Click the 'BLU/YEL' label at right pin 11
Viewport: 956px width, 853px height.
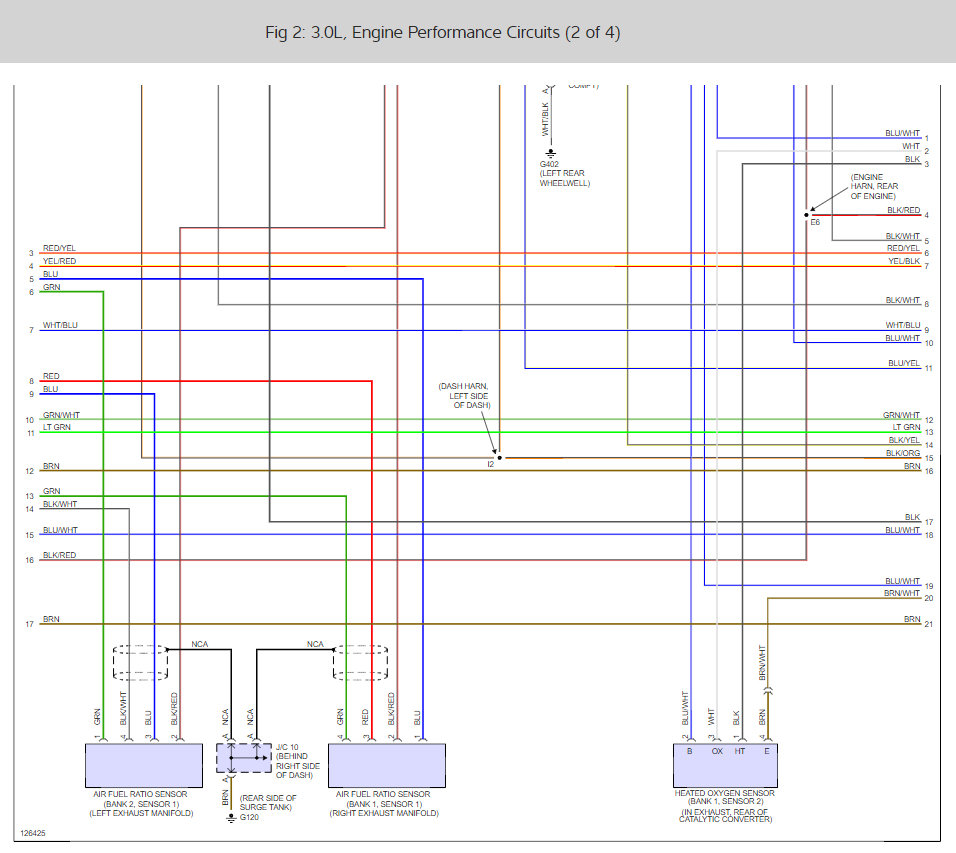click(x=904, y=363)
